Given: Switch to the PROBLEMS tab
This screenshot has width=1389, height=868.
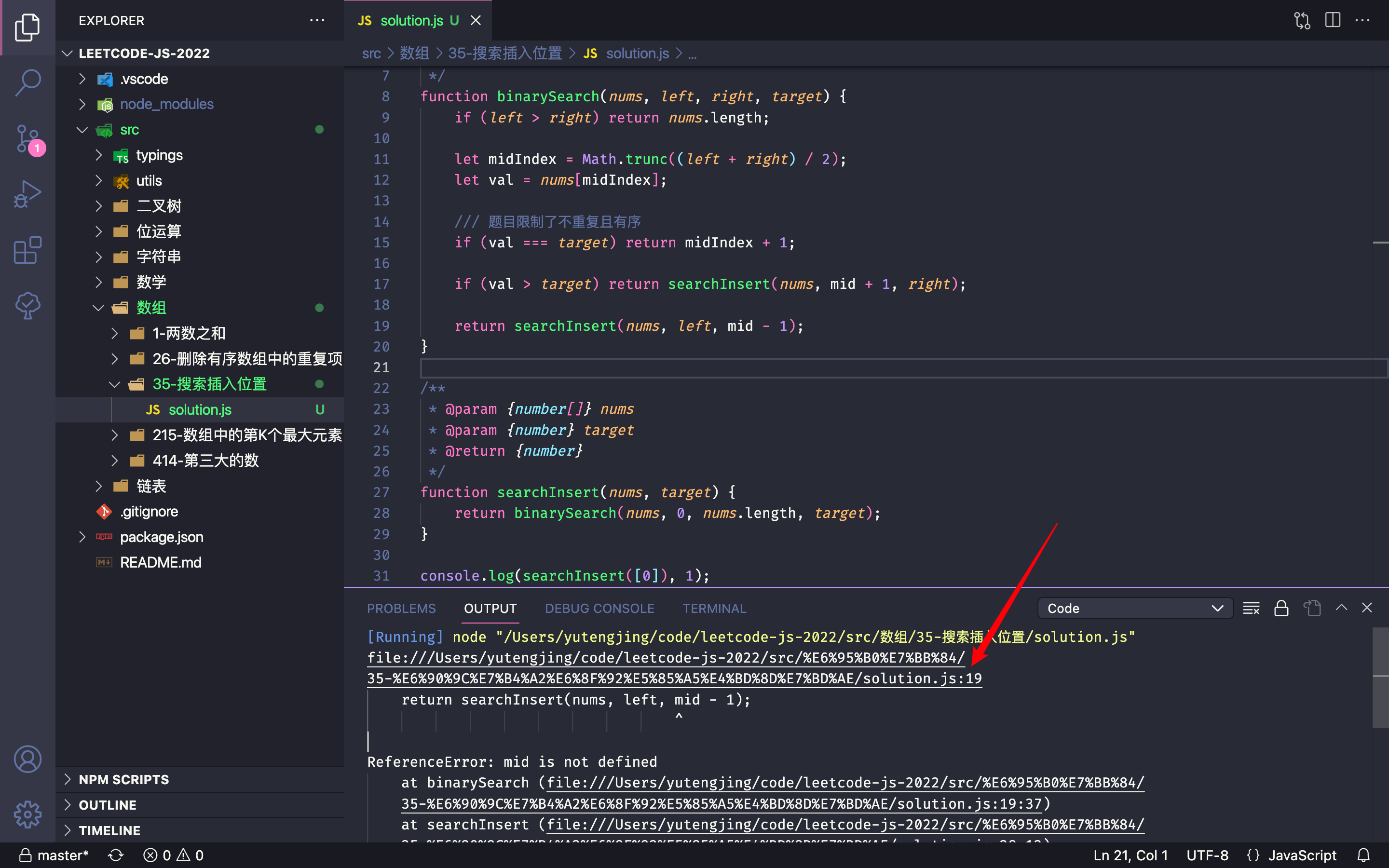Looking at the screenshot, I should point(401,609).
